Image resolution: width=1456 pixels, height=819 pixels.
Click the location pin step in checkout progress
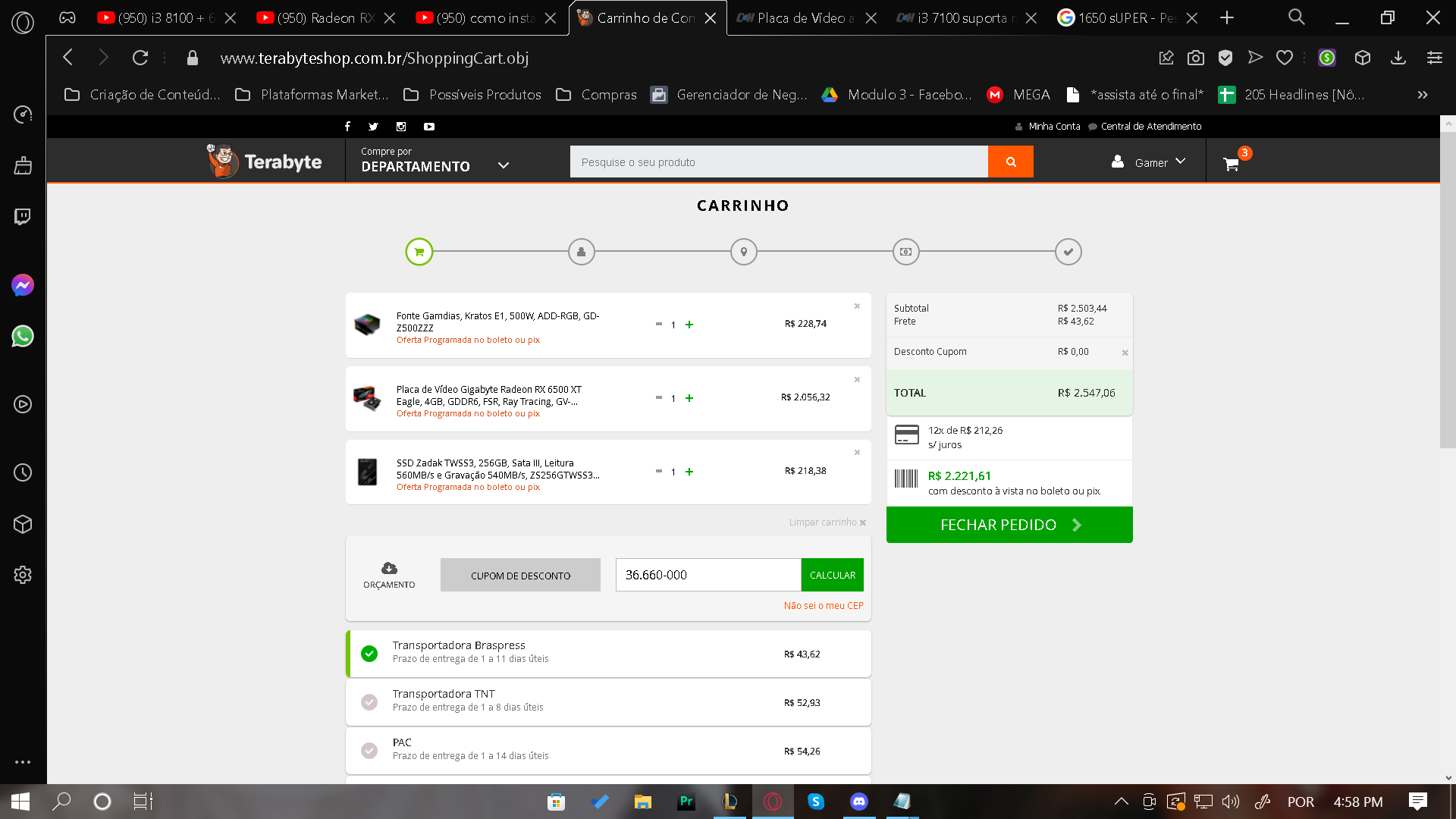tap(744, 252)
